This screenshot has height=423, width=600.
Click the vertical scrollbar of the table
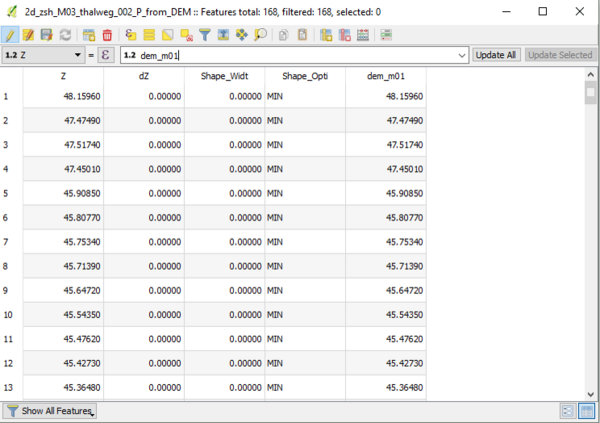point(590,240)
